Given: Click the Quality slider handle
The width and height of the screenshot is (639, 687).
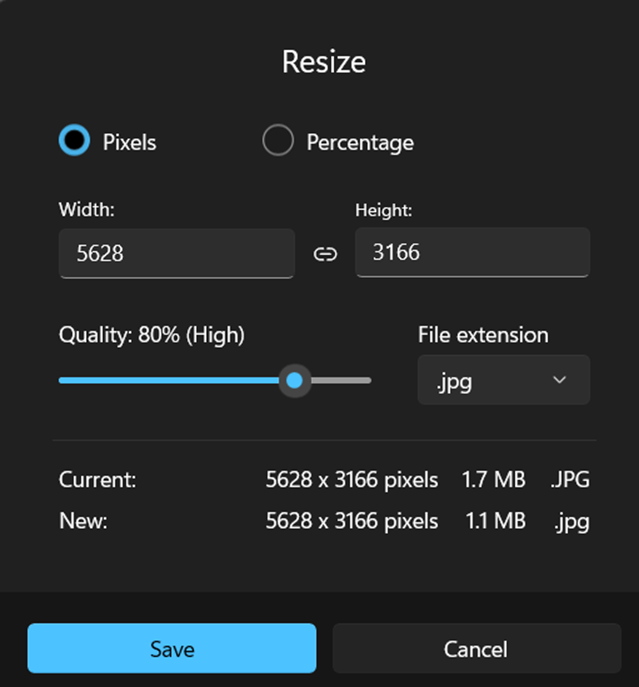Looking at the screenshot, I should pyautogui.click(x=295, y=380).
